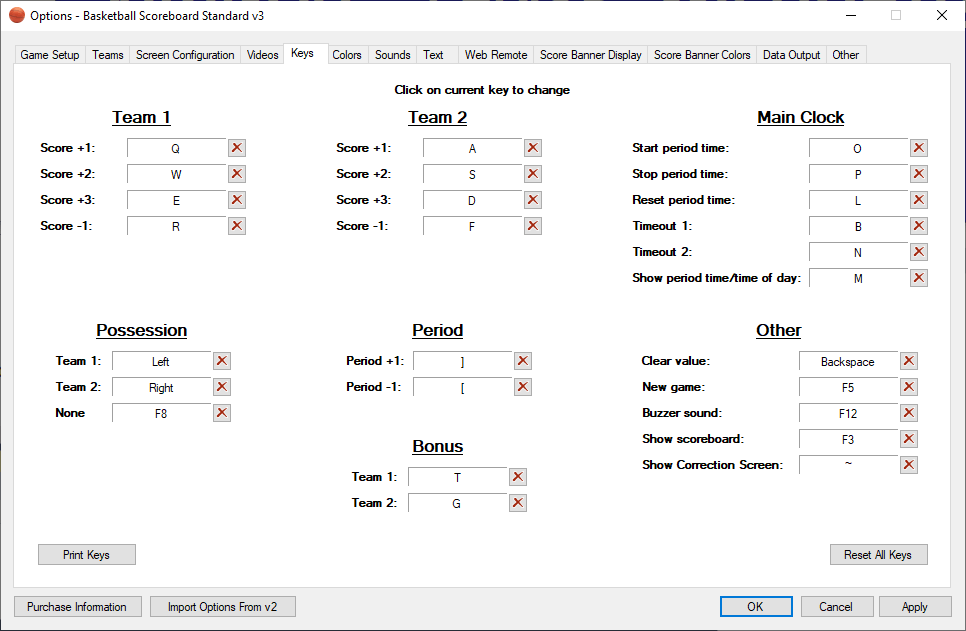Select the Web Remote tab
Viewport: 966px width, 631px height.
point(495,55)
